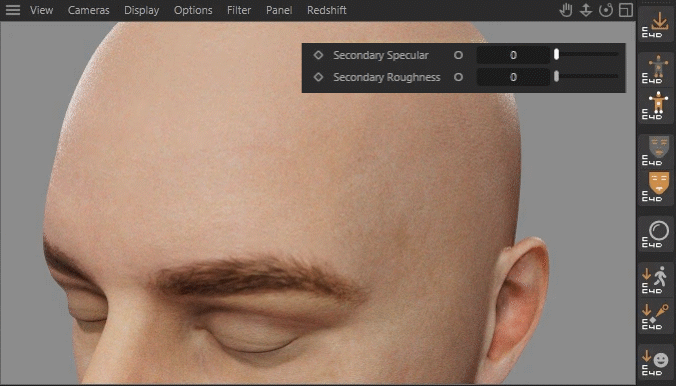676x386 pixels.
Task: Toggle Secondary Specular keyframe diamond
Action: (318, 55)
